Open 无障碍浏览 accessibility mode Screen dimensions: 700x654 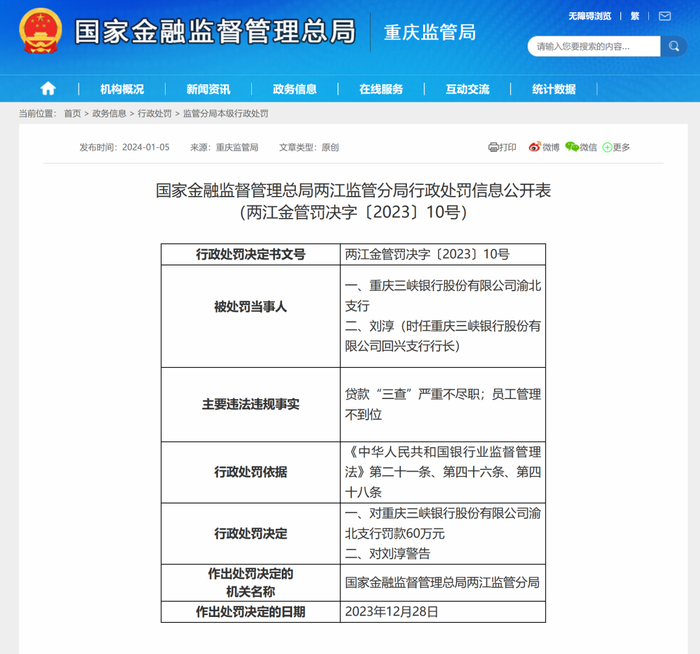pyautogui.click(x=590, y=17)
